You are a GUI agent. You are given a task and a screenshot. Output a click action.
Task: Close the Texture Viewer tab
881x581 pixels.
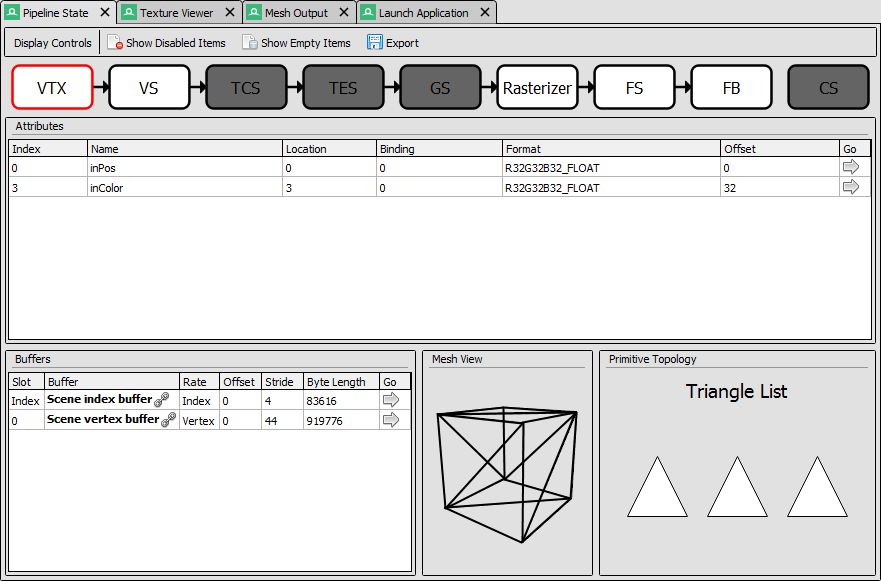(x=230, y=12)
